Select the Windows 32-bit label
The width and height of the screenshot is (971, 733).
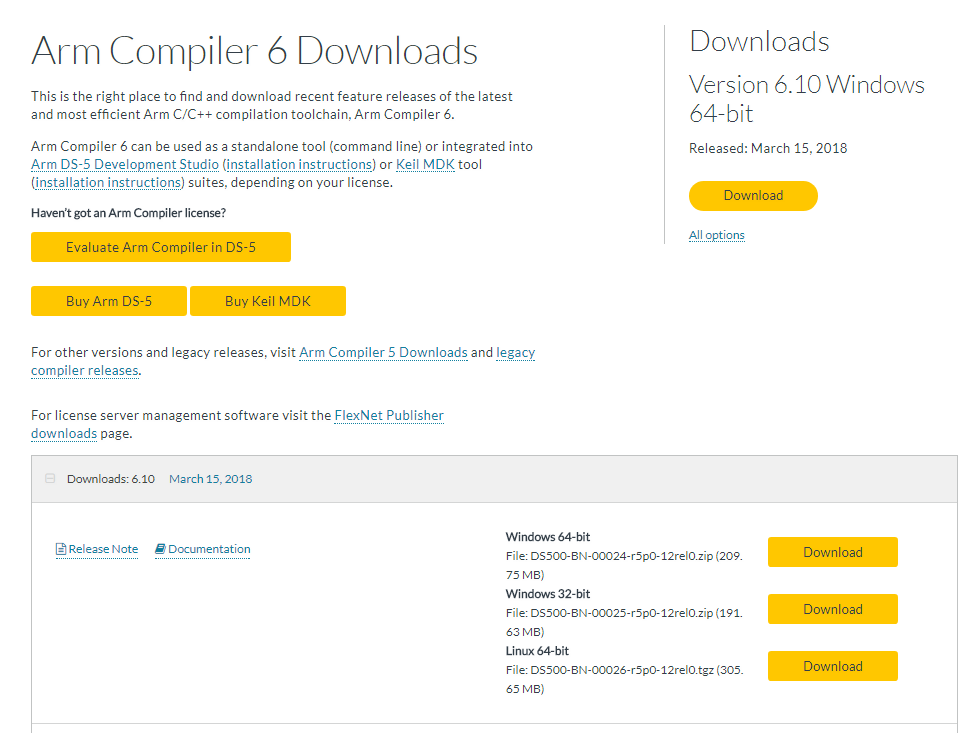(x=547, y=594)
